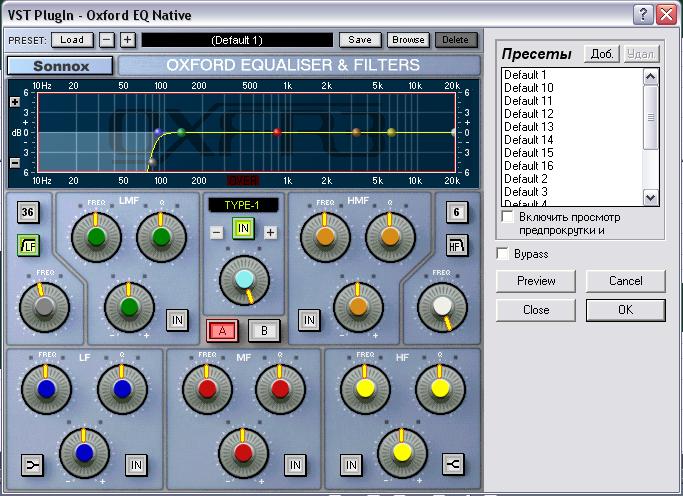The width and height of the screenshot is (683, 496).
Task: Enable the Bypass checkbox
Action: coord(503,253)
